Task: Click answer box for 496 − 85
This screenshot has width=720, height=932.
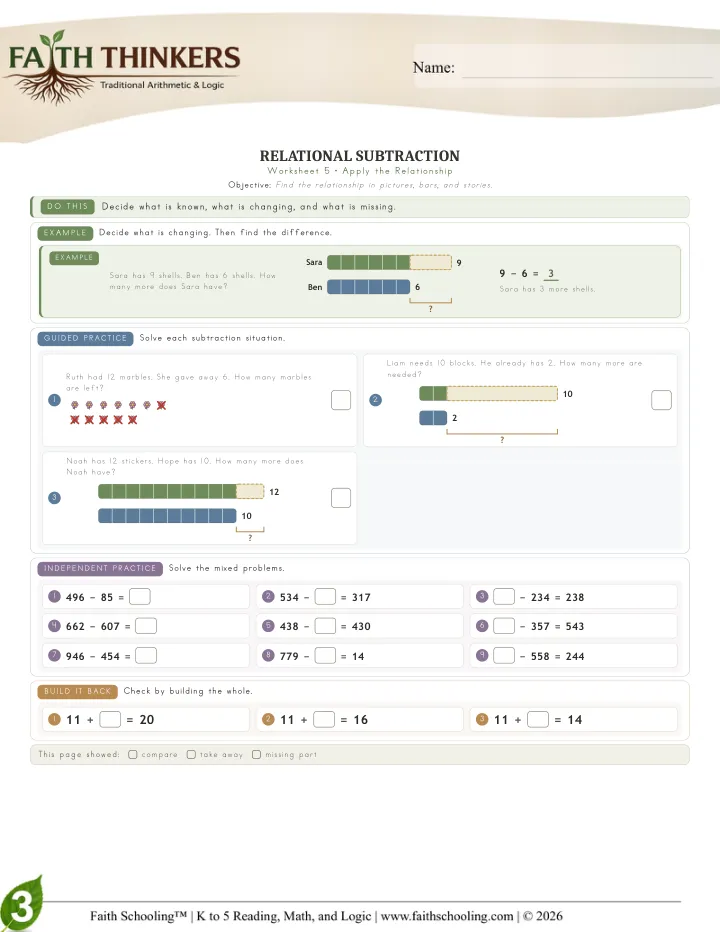Action: [x=140, y=596]
